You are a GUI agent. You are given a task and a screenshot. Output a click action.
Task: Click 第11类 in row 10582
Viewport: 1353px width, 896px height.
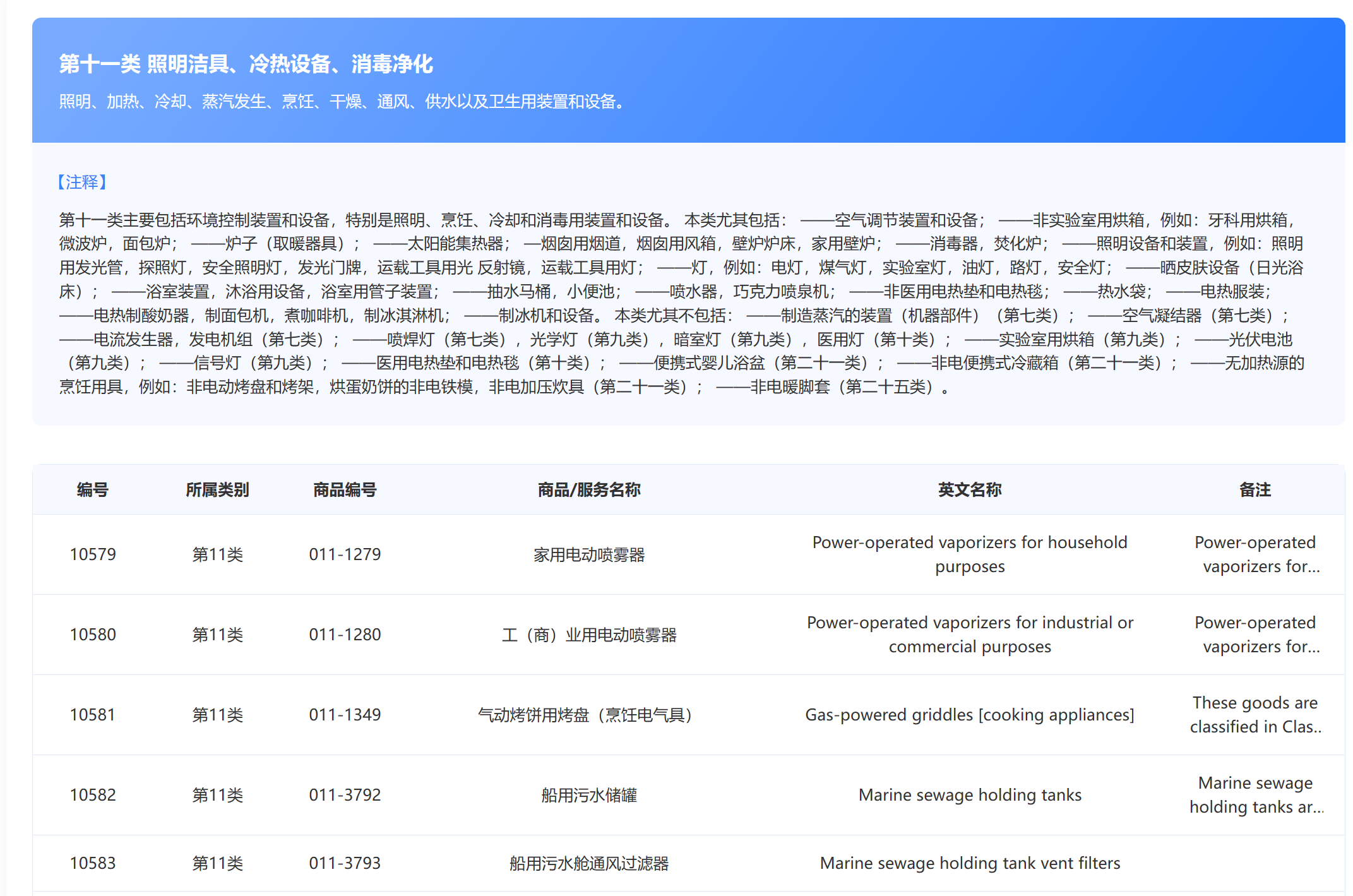coord(217,795)
